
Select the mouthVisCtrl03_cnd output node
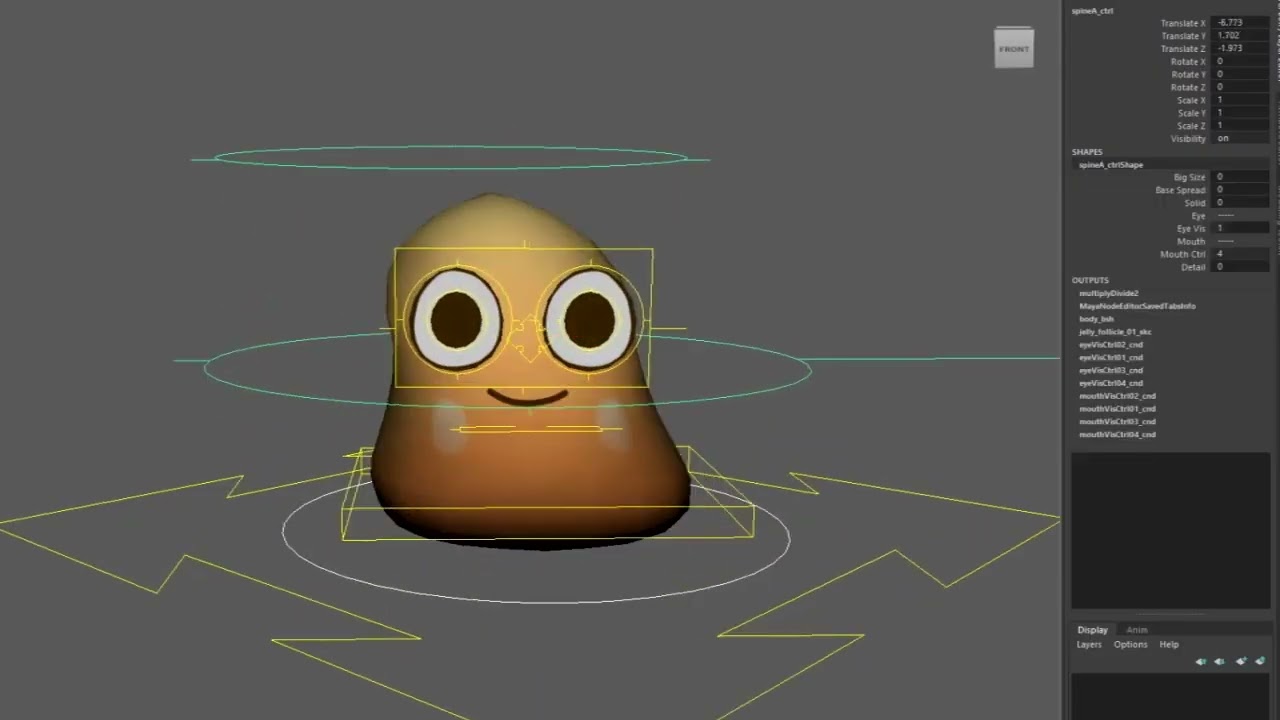pos(1117,422)
